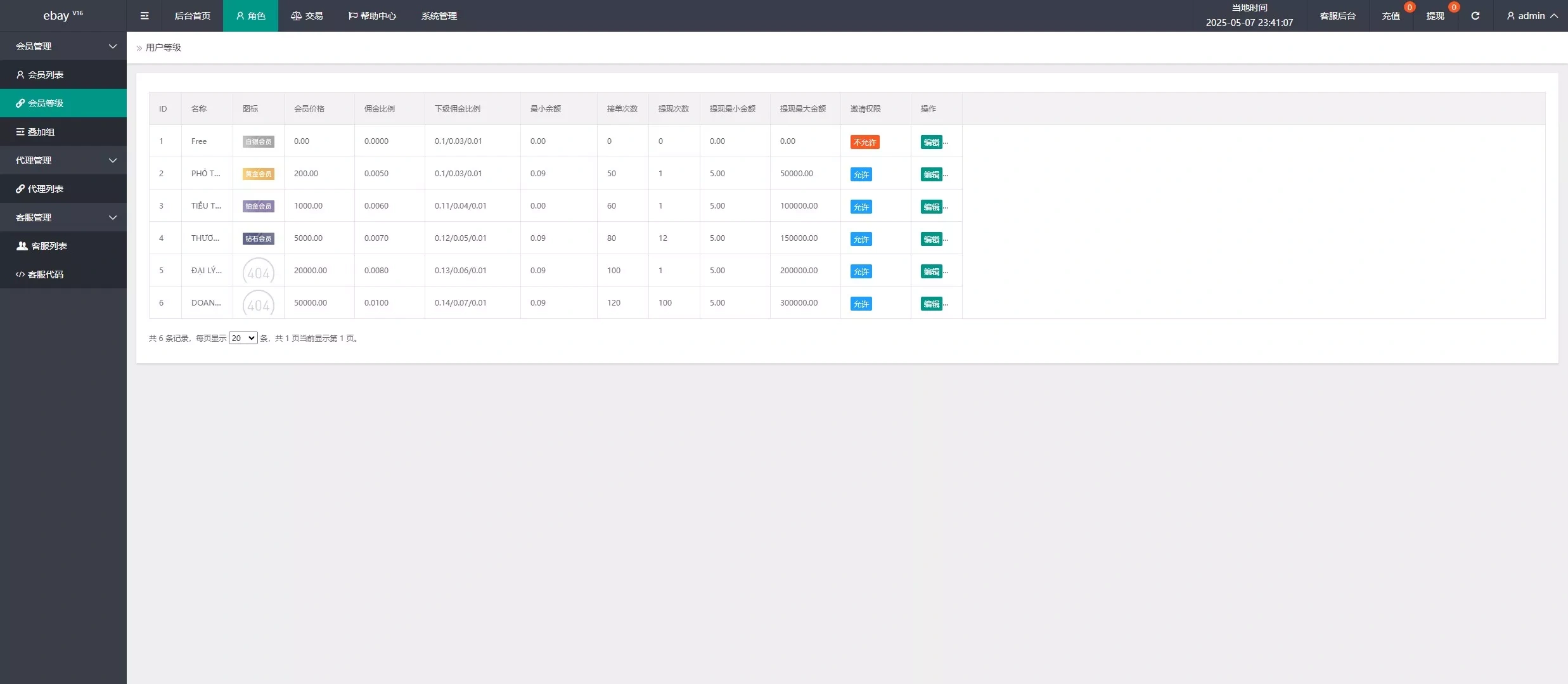Toggle 允许 invite permission in row 2
This screenshot has height=684, width=1568.
point(861,174)
